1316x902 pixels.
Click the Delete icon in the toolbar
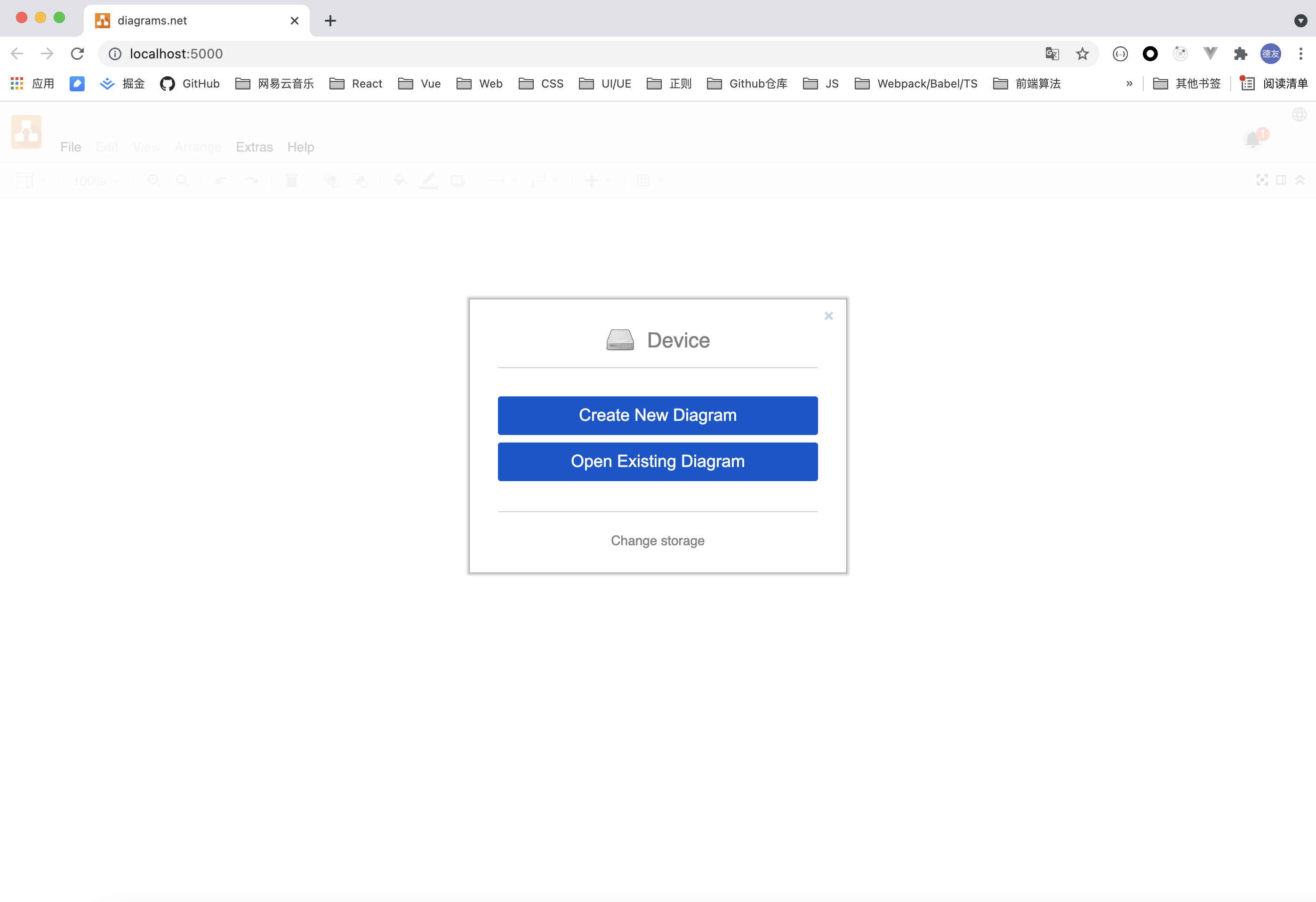click(x=292, y=180)
